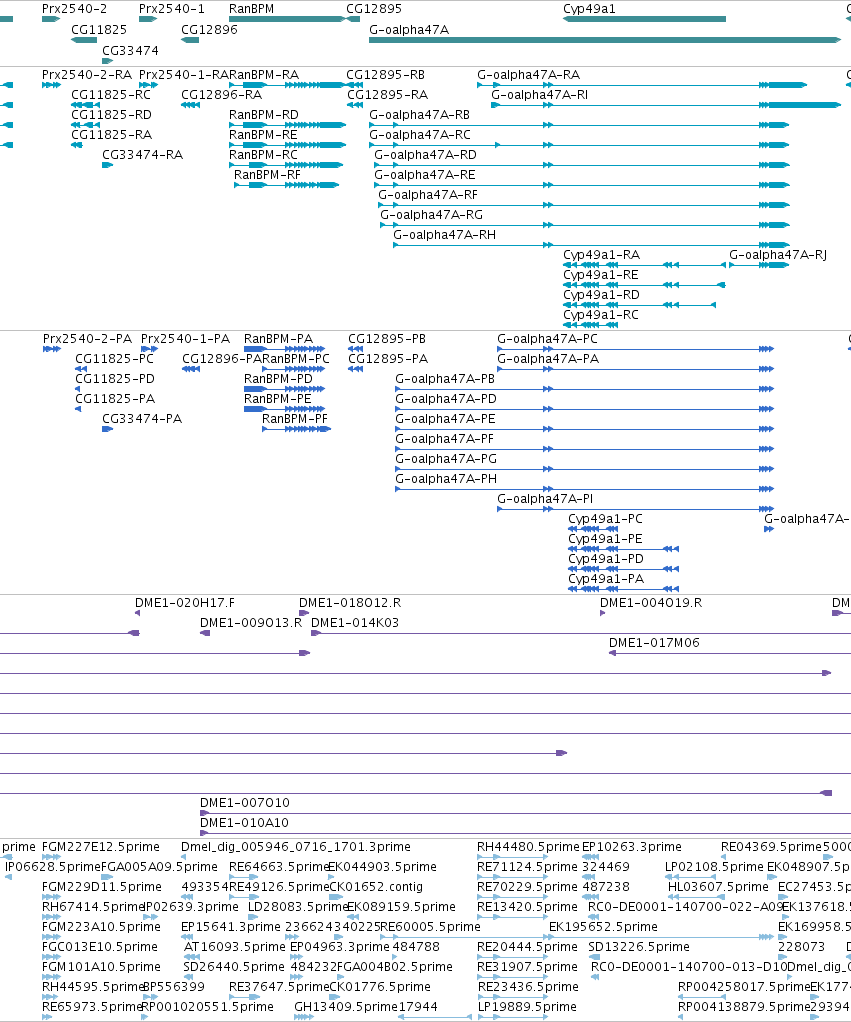Select EST EP10263.3prime
851x1022 pixels.
(631, 847)
